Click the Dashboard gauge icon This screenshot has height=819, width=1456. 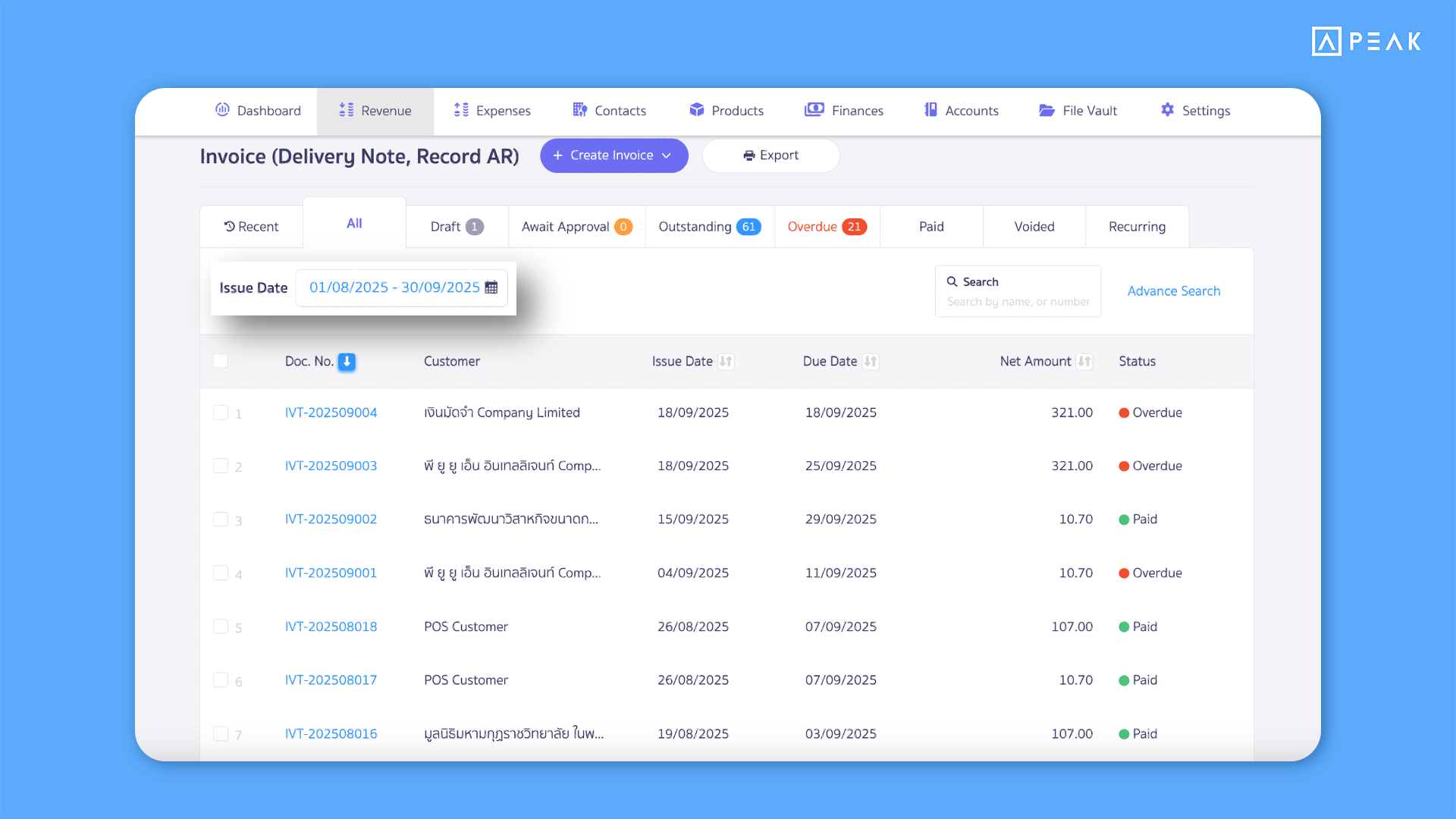coord(222,110)
